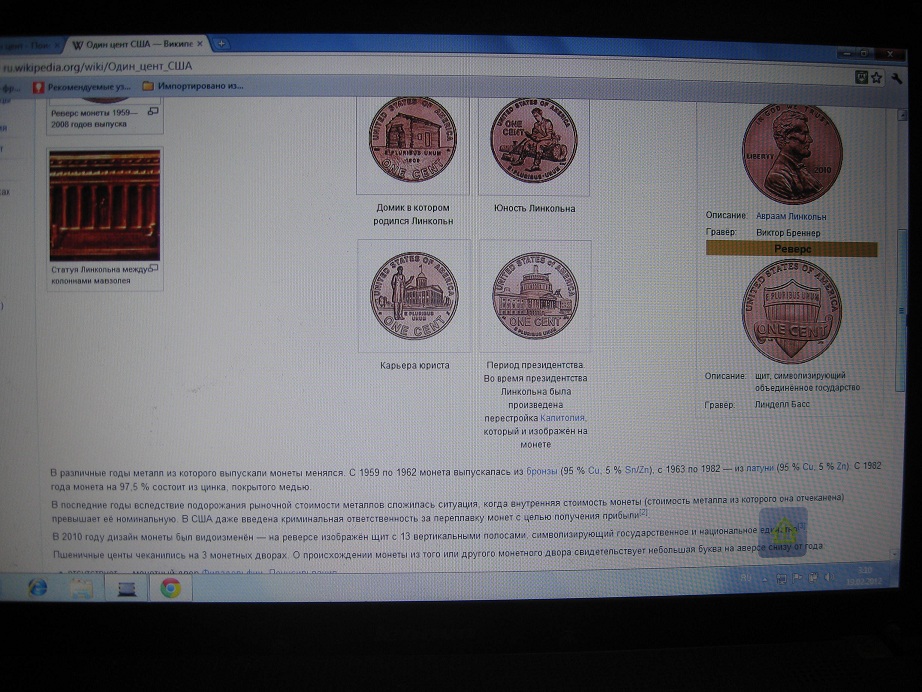Click the 'Юность Линкольна' caption text
This screenshot has height=692, width=922.
[535, 208]
